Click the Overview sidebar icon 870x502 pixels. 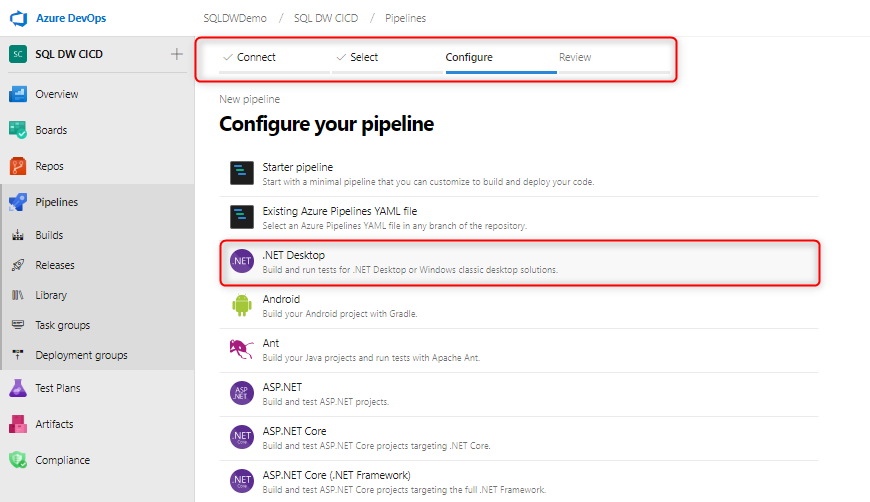point(18,94)
